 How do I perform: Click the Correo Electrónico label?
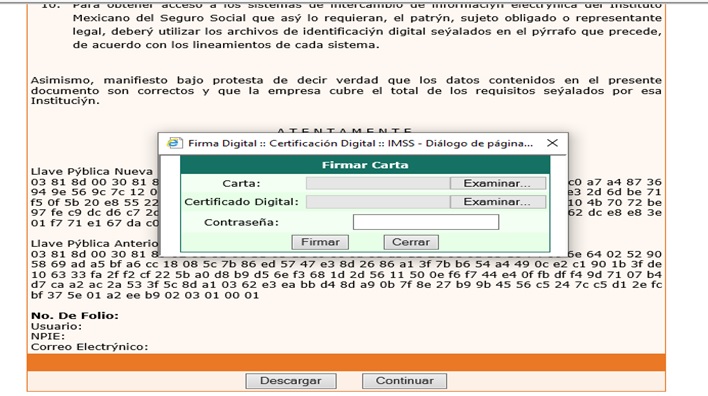coord(89,347)
